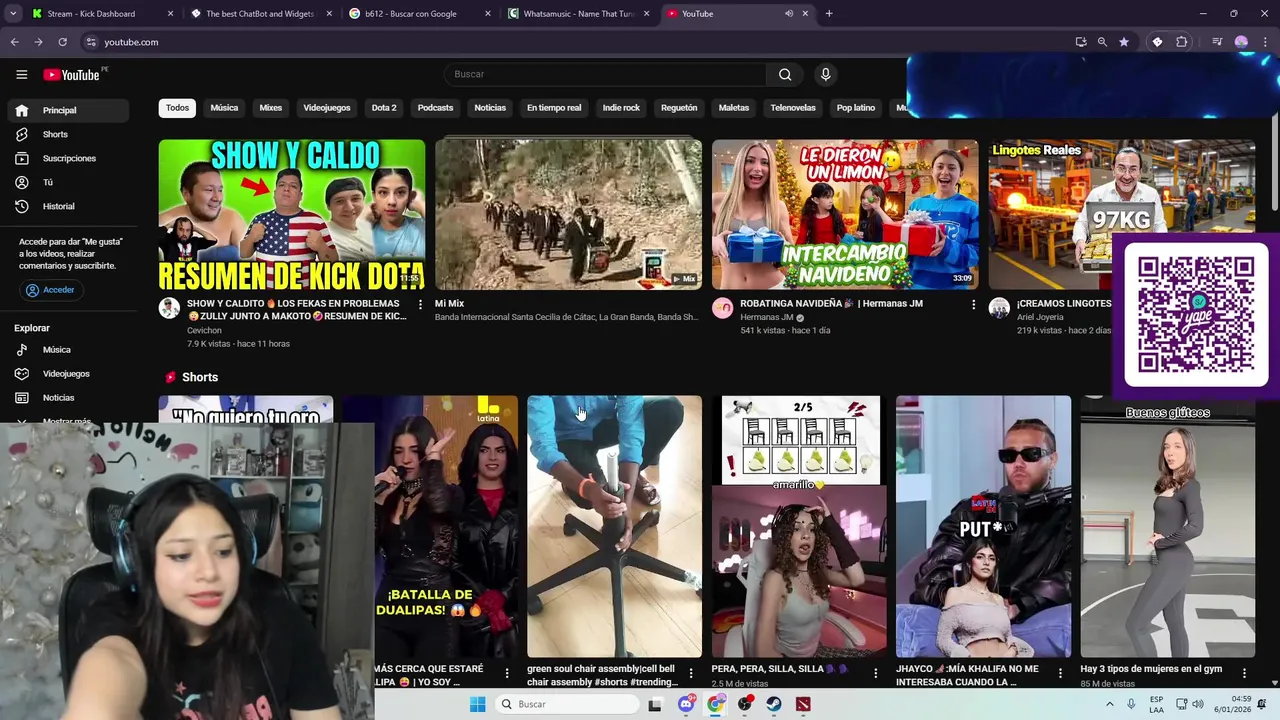Viewport: 1280px width, 720px height.
Task: Switch to Whatsamusic tab
Action: click(x=578, y=14)
